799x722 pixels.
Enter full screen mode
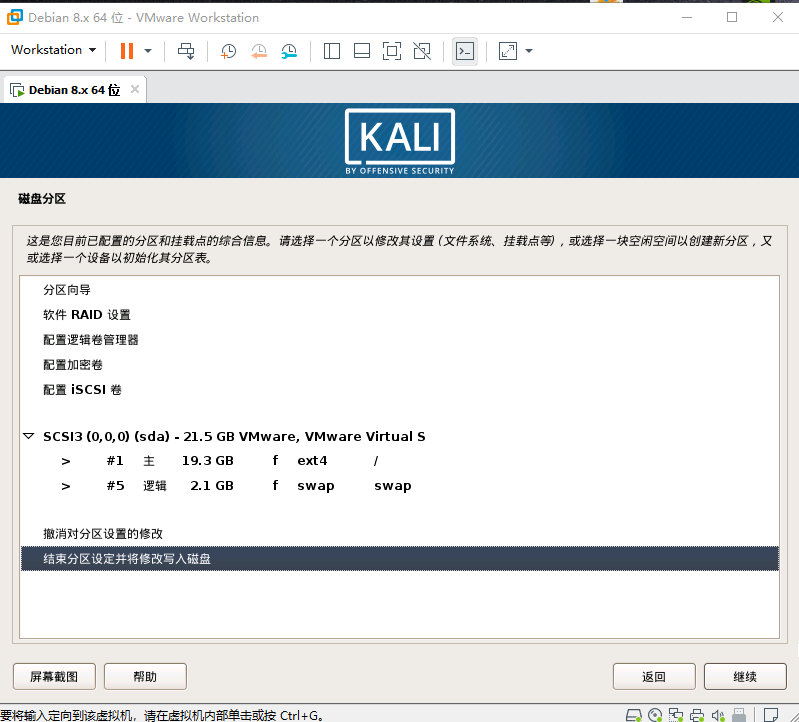point(392,51)
